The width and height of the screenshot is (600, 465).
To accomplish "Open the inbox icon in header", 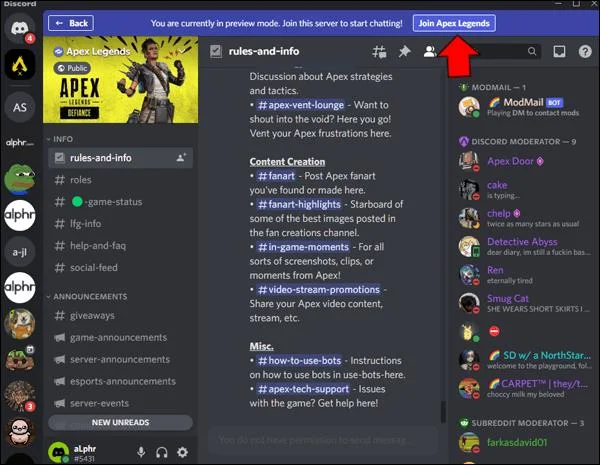I will pyautogui.click(x=559, y=51).
